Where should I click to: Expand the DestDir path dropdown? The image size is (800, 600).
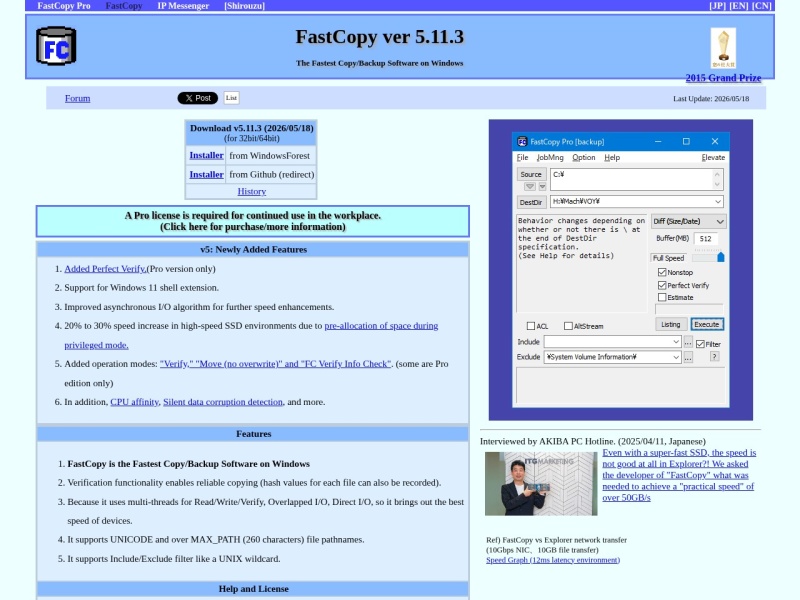(717, 202)
